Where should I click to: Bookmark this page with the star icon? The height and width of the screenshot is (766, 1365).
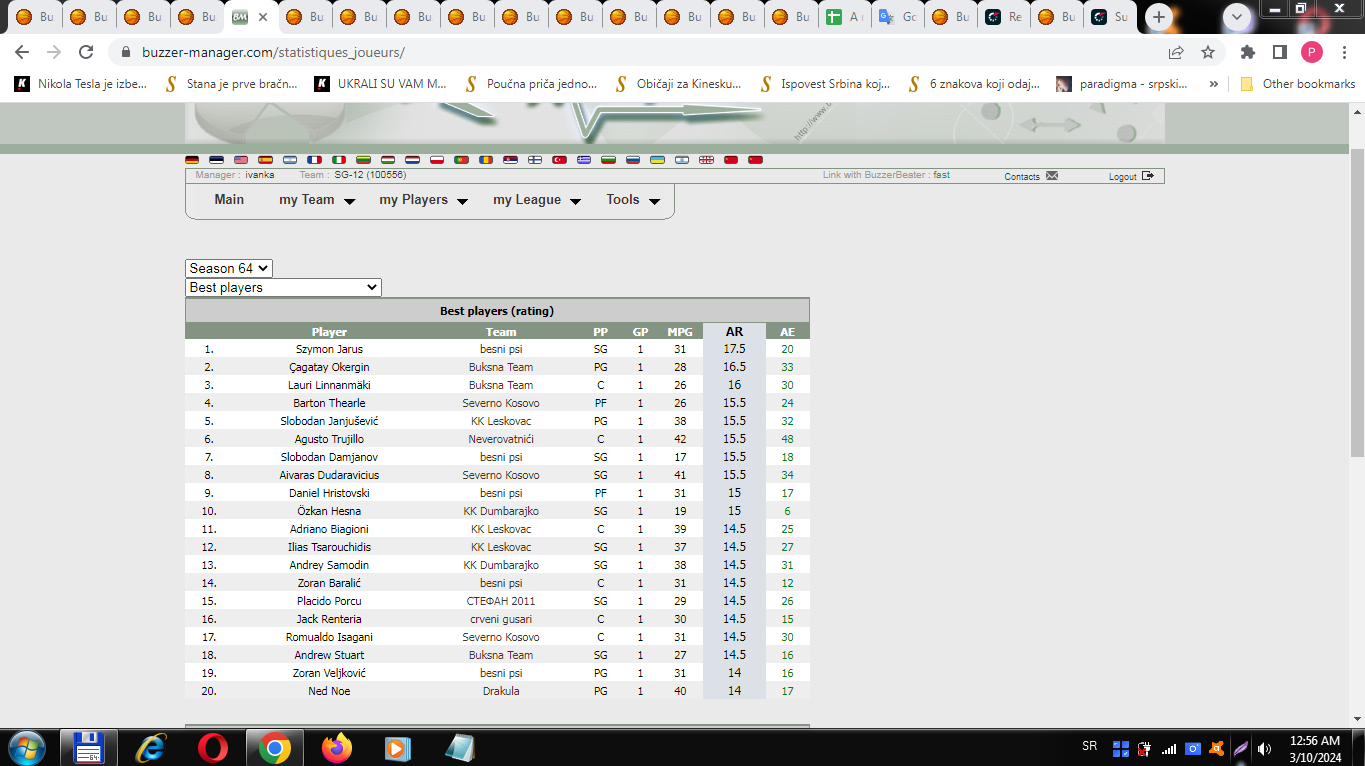click(x=1207, y=52)
